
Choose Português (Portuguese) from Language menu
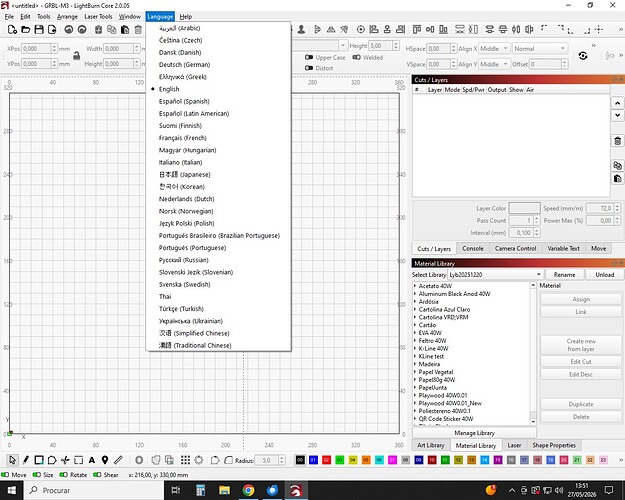(218, 248)
